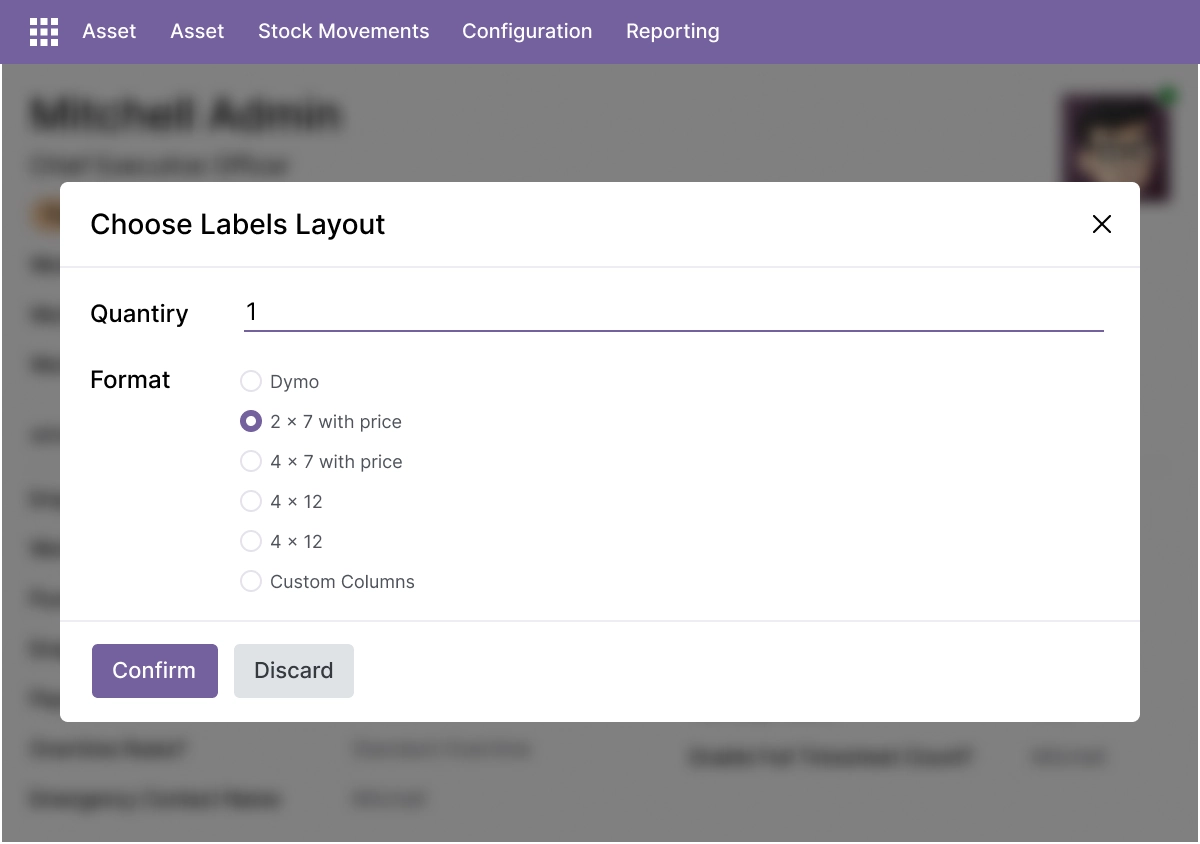Confirm the label layout

pos(155,671)
